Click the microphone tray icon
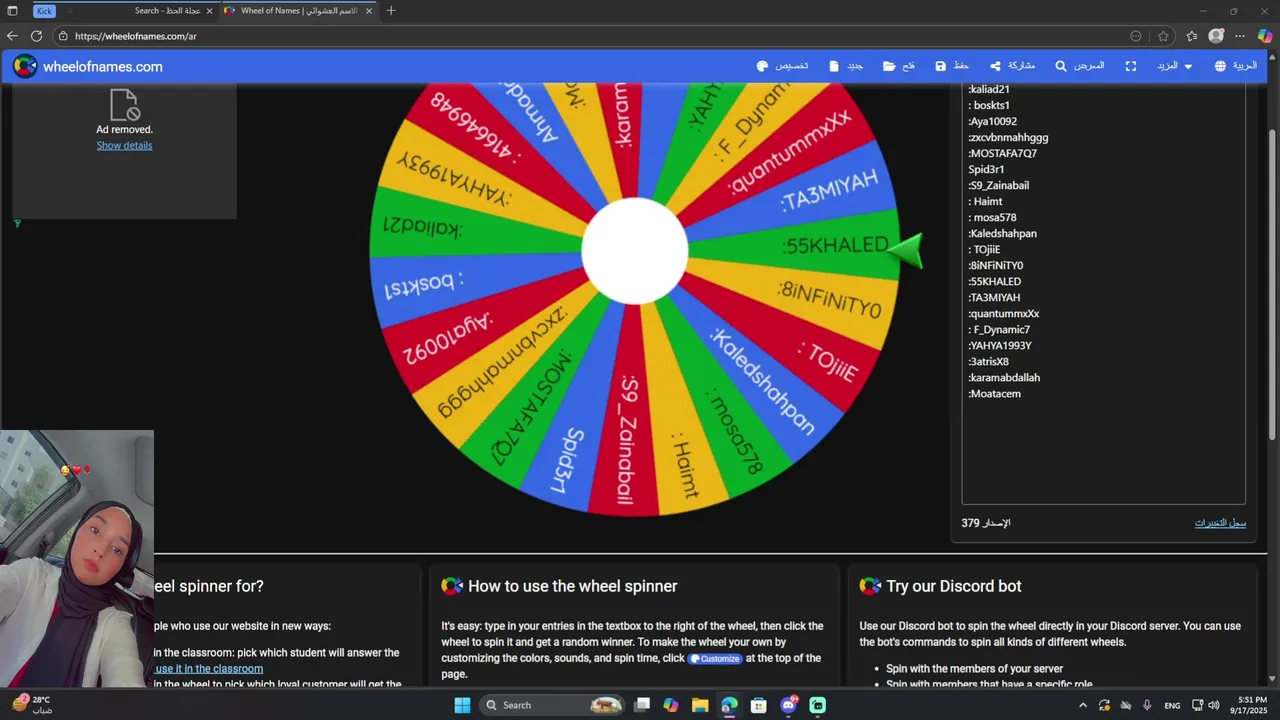 pos(1147,705)
